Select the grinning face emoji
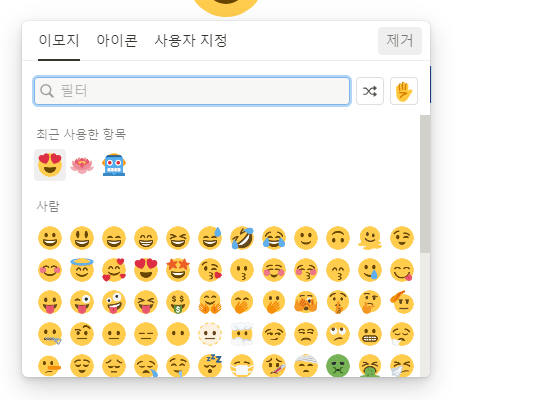The image size is (560, 400). [x=50, y=238]
